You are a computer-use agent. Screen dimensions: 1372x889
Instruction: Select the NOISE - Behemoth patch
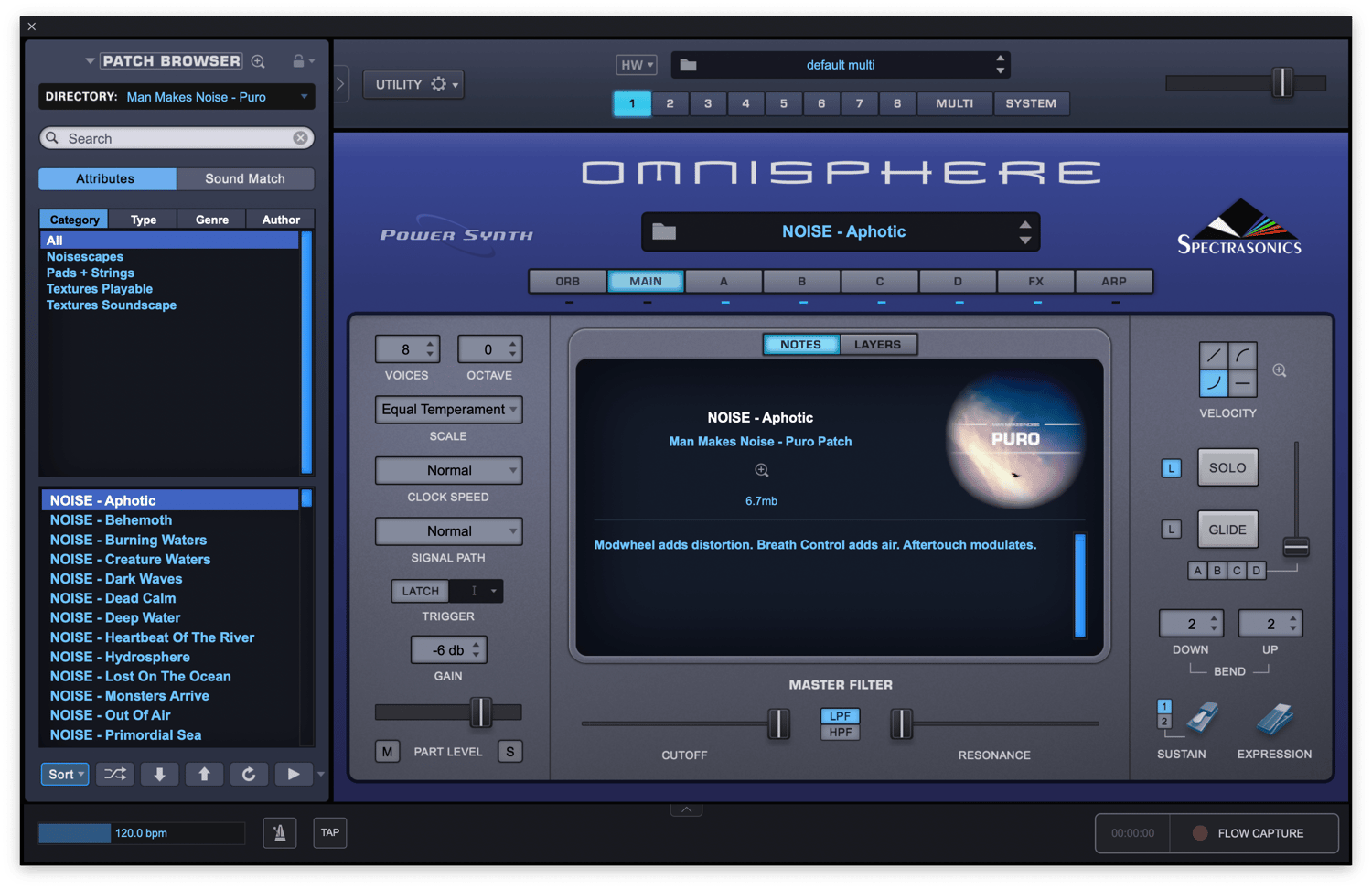(x=170, y=520)
